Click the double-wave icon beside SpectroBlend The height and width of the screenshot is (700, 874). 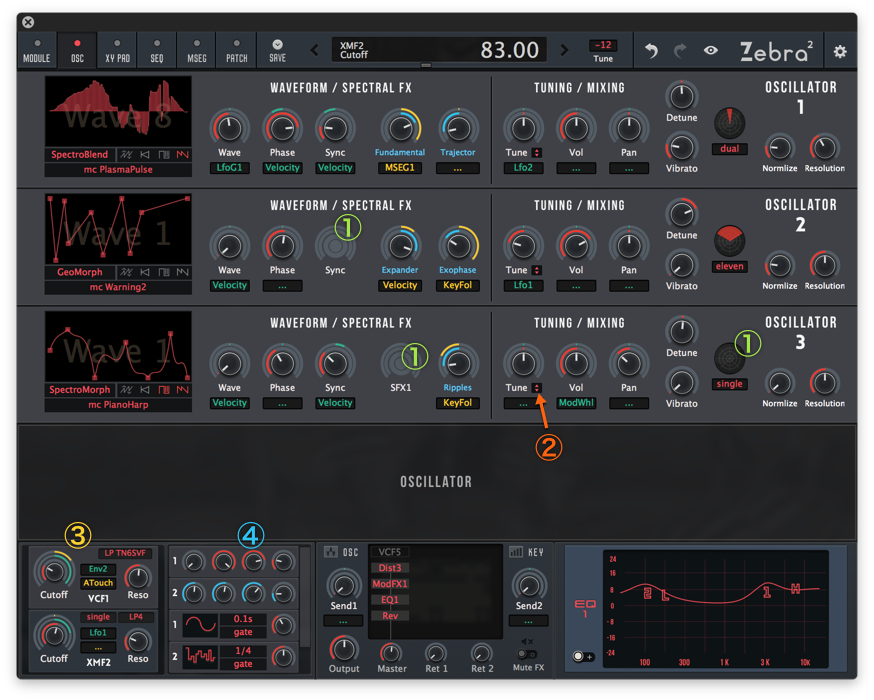(127, 154)
